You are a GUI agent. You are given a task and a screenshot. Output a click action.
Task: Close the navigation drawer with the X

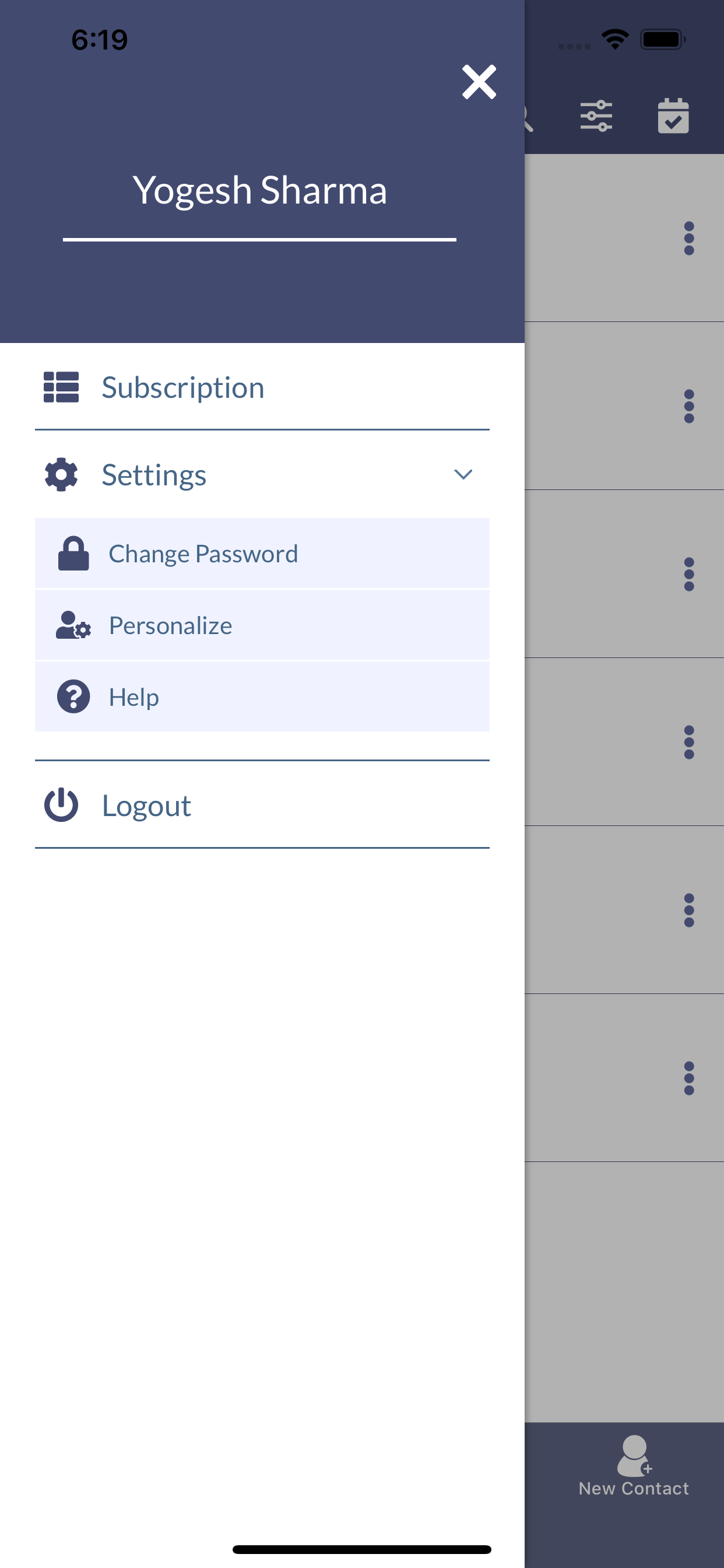[479, 82]
